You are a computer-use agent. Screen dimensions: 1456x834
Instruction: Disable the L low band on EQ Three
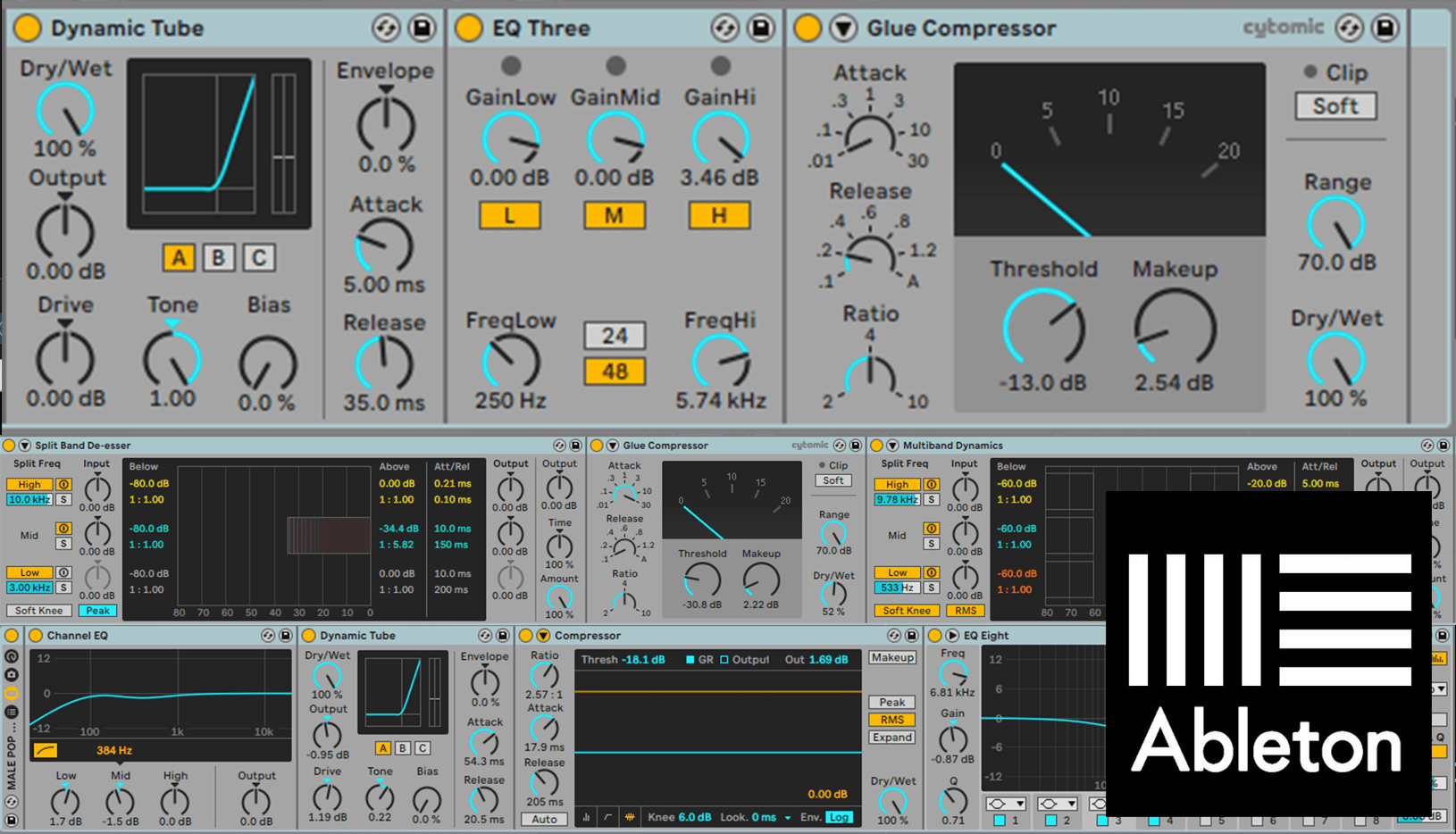(509, 215)
